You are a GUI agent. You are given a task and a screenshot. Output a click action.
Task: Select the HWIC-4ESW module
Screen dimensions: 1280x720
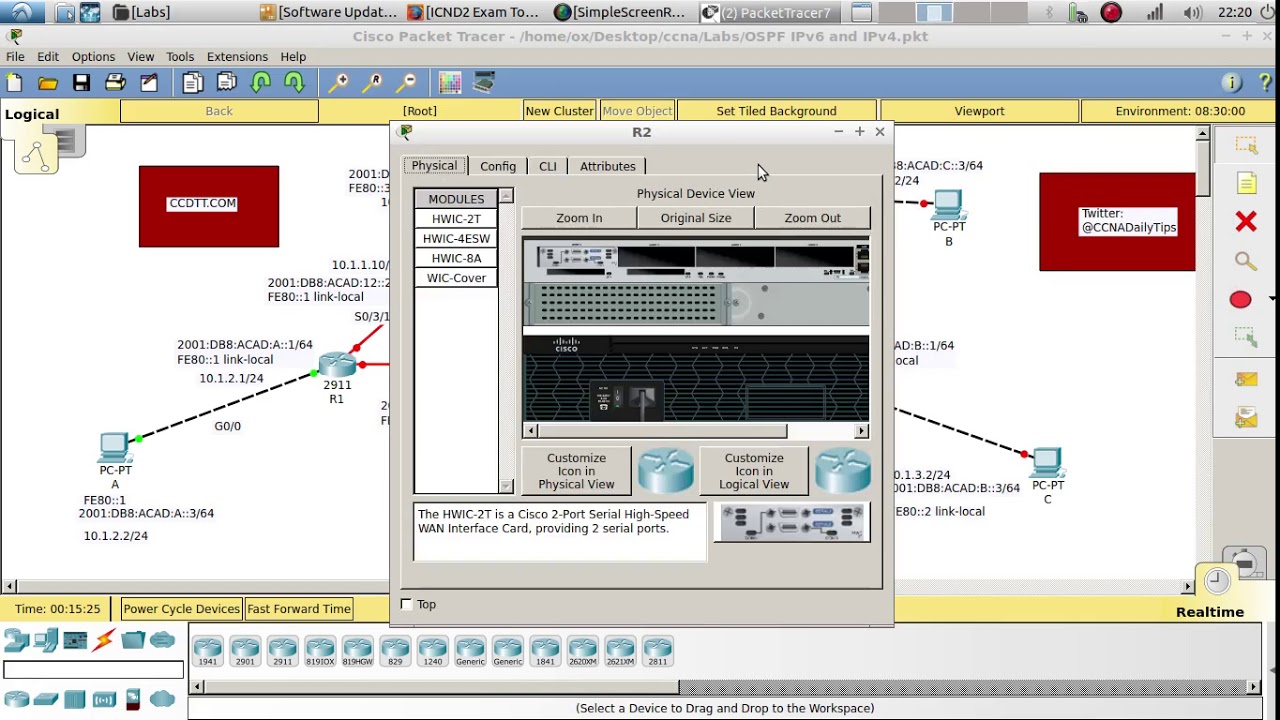tap(456, 239)
